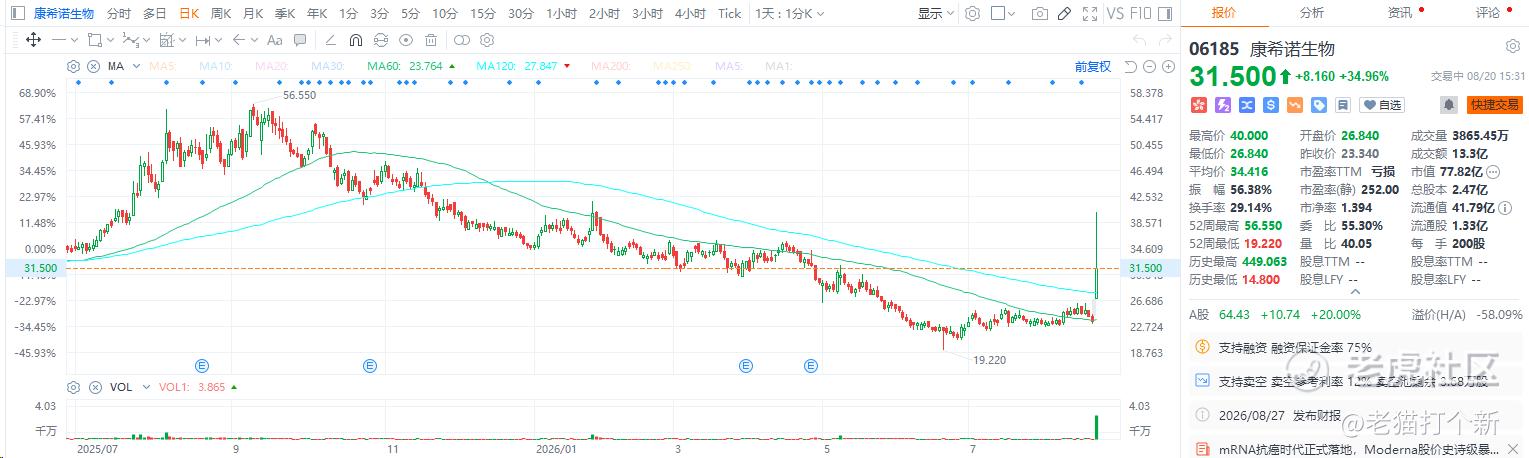Select the comment bubble annotation tool
1529x458 pixels.
(300, 40)
